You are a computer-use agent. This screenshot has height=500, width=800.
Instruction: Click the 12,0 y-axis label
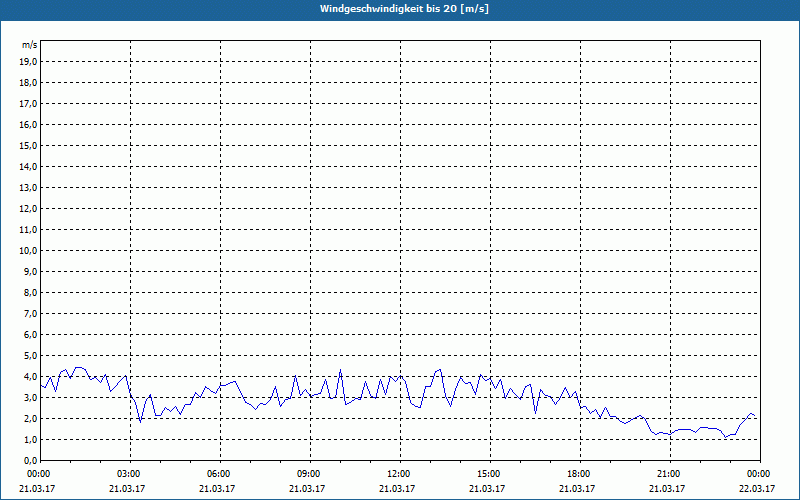click(28, 209)
